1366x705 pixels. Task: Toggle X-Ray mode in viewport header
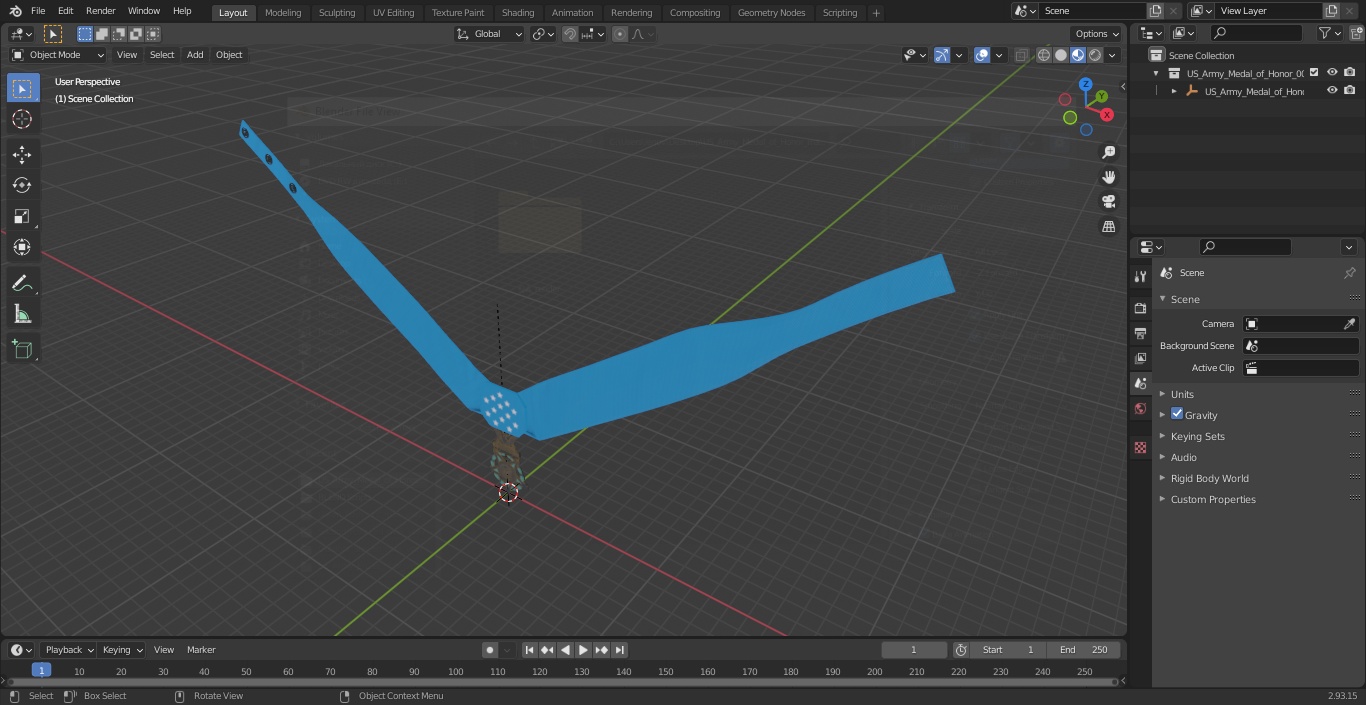(1021, 55)
